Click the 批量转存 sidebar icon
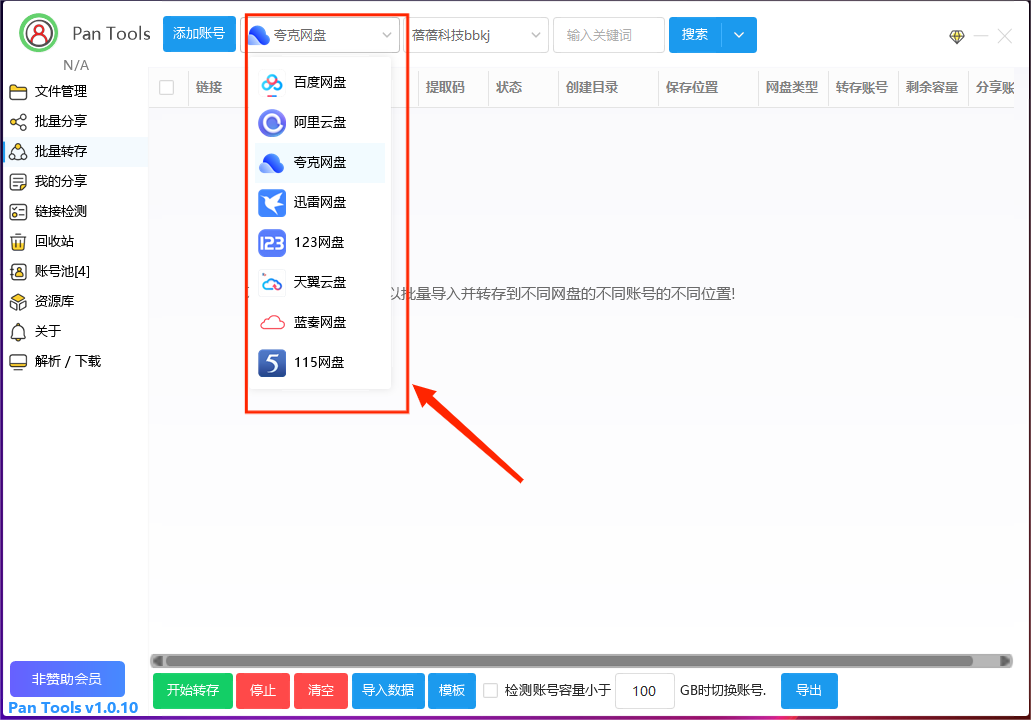Viewport: 1031px width, 720px height. [x=18, y=152]
